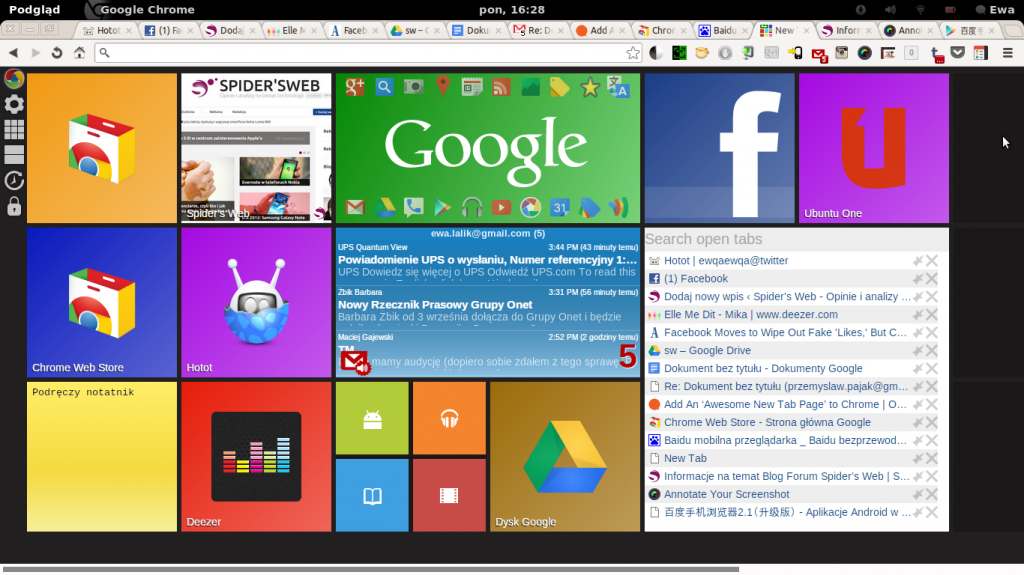The image size is (1024, 575).
Task: Bookmark this page with star in address bar
Action: 632,53
